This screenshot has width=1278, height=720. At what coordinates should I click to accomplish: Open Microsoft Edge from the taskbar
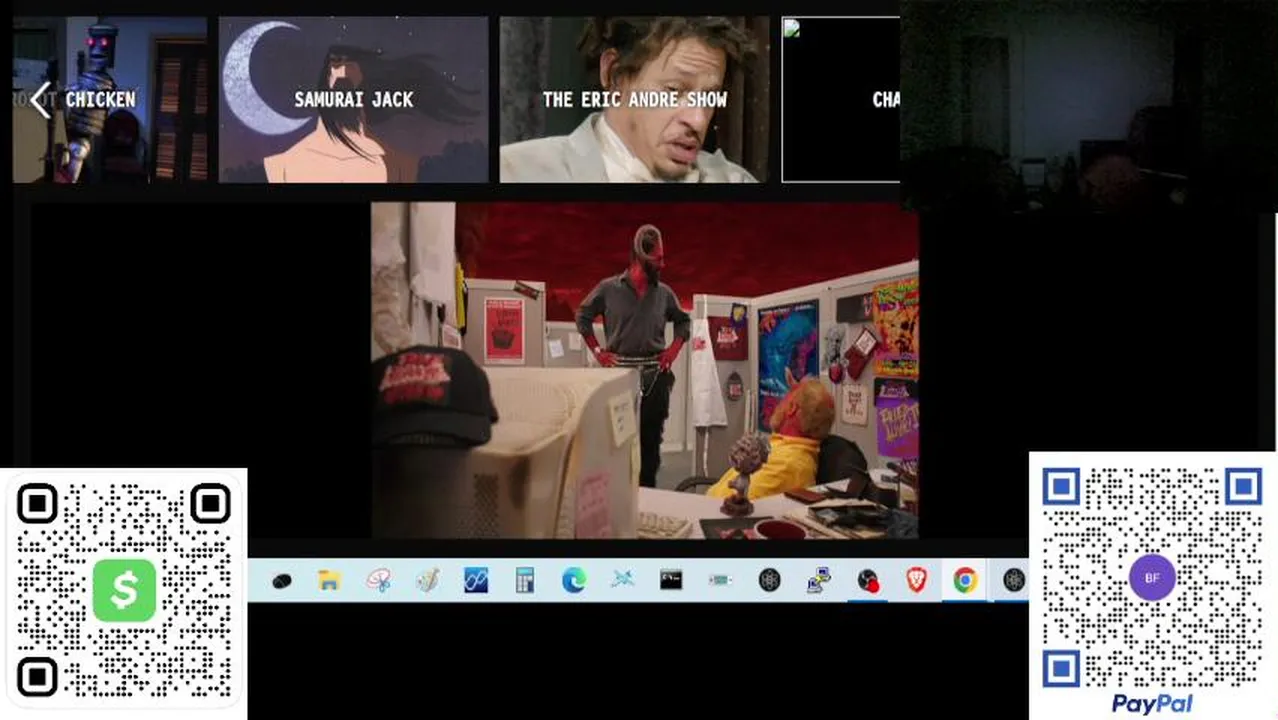click(574, 580)
